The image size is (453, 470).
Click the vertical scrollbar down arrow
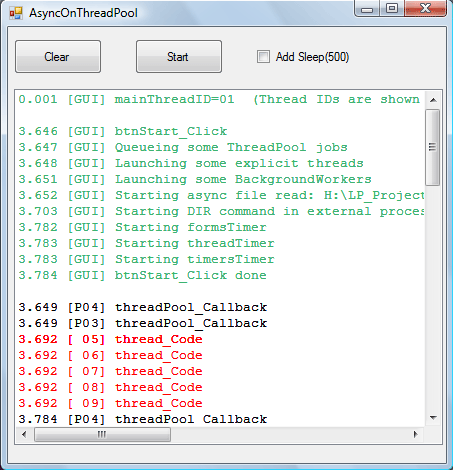(433, 418)
